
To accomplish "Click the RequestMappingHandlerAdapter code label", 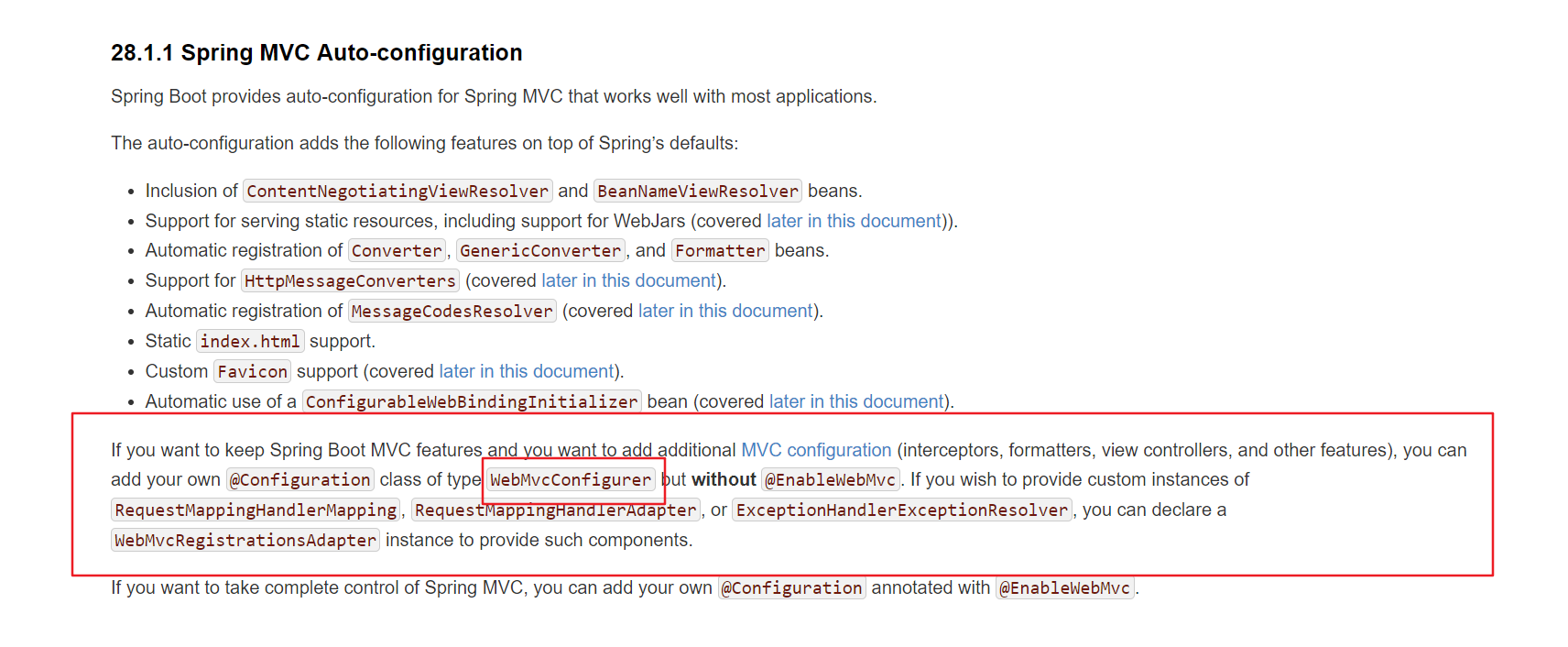I will (x=556, y=510).
